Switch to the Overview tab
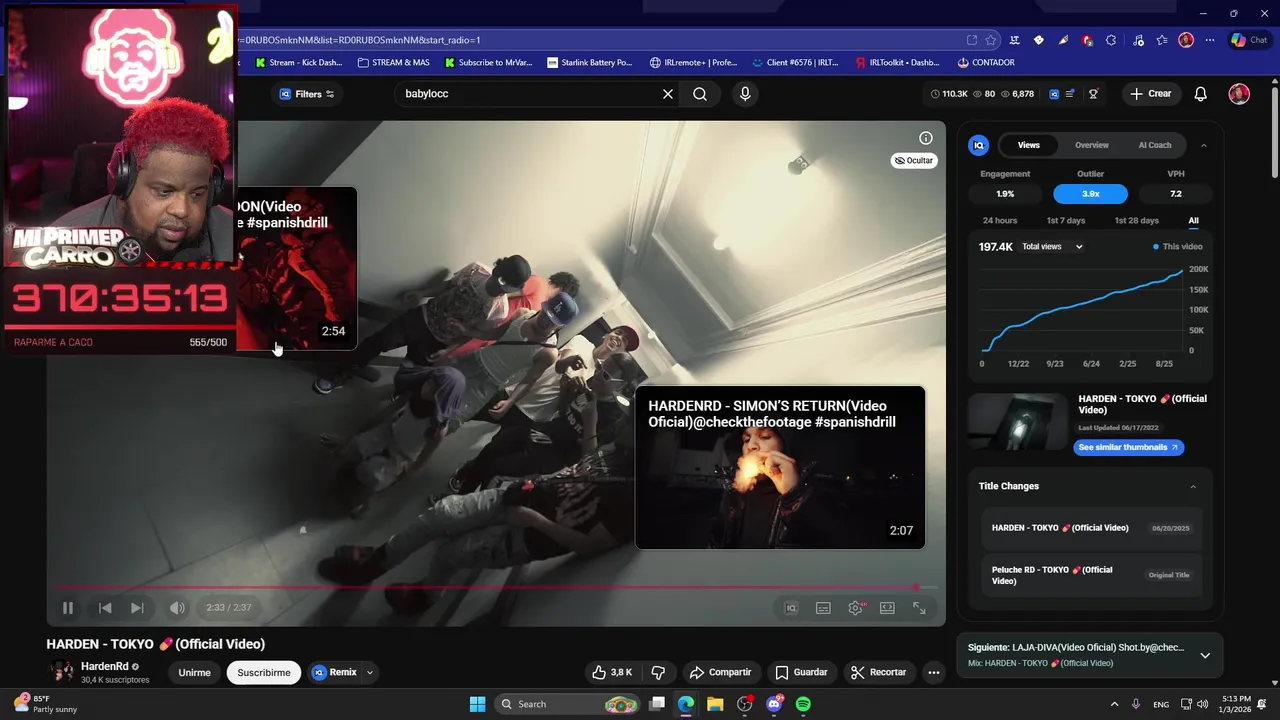The image size is (1280, 720). [x=1092, y=145]
